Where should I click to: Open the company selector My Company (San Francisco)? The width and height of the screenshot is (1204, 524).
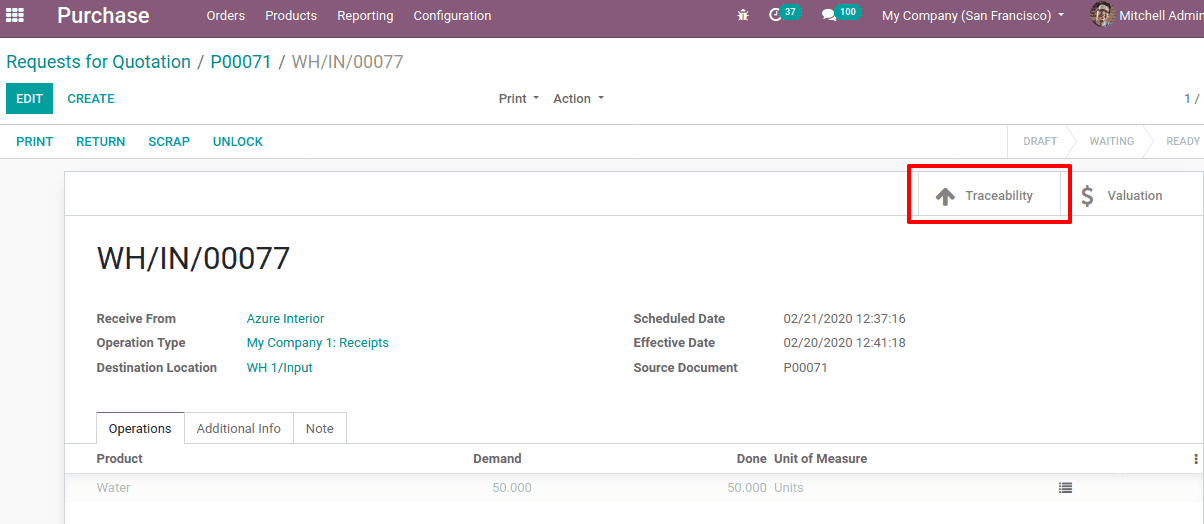[x=973, y=16]
